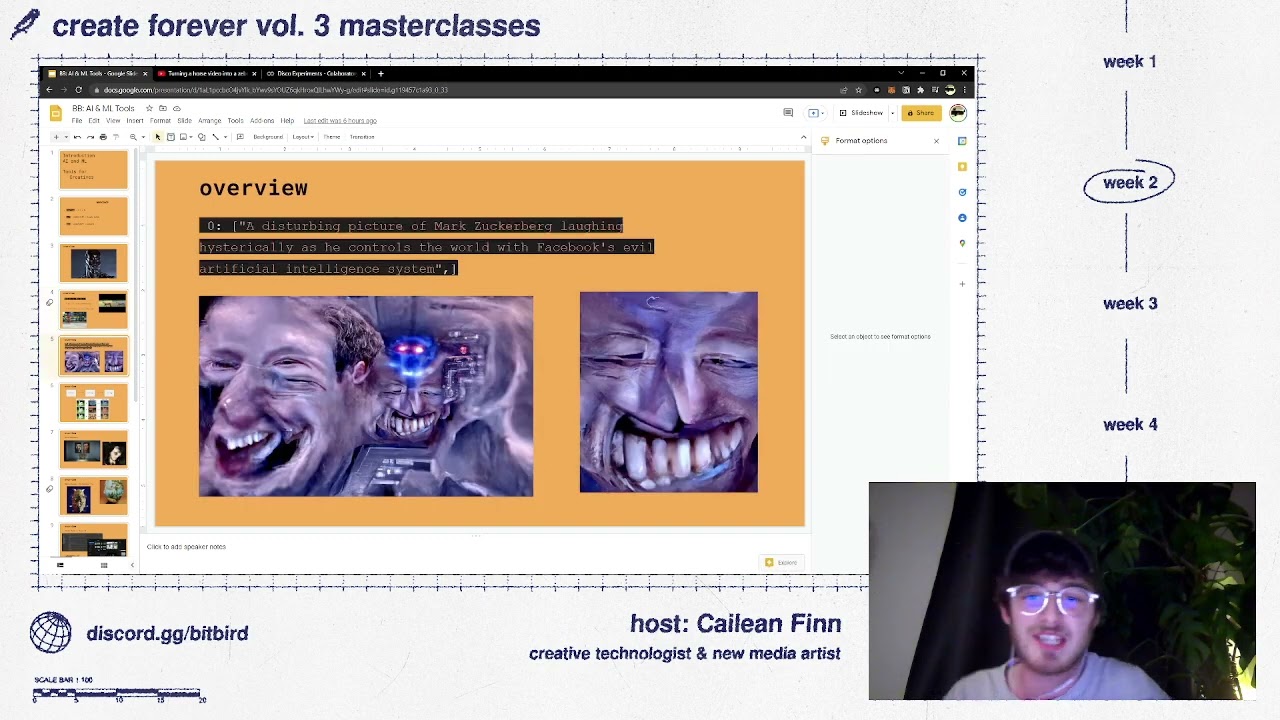Open the Layout dropdown
This screenshot has height=720, width=1280.
click(x=303, y=137)
